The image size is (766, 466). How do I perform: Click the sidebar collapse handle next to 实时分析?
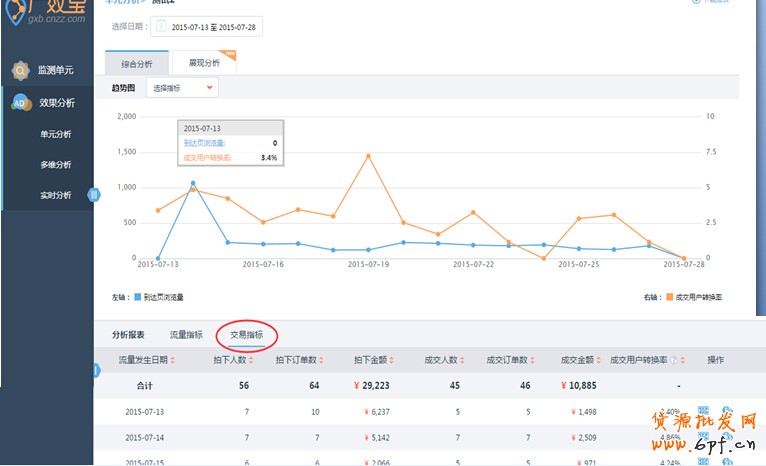[96, 195]
